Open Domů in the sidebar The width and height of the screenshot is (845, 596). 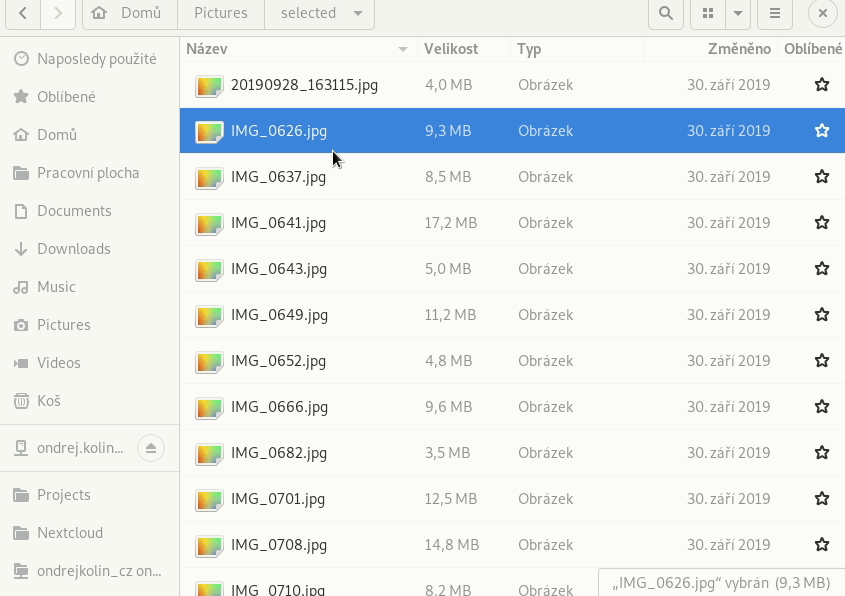point(89,135)
